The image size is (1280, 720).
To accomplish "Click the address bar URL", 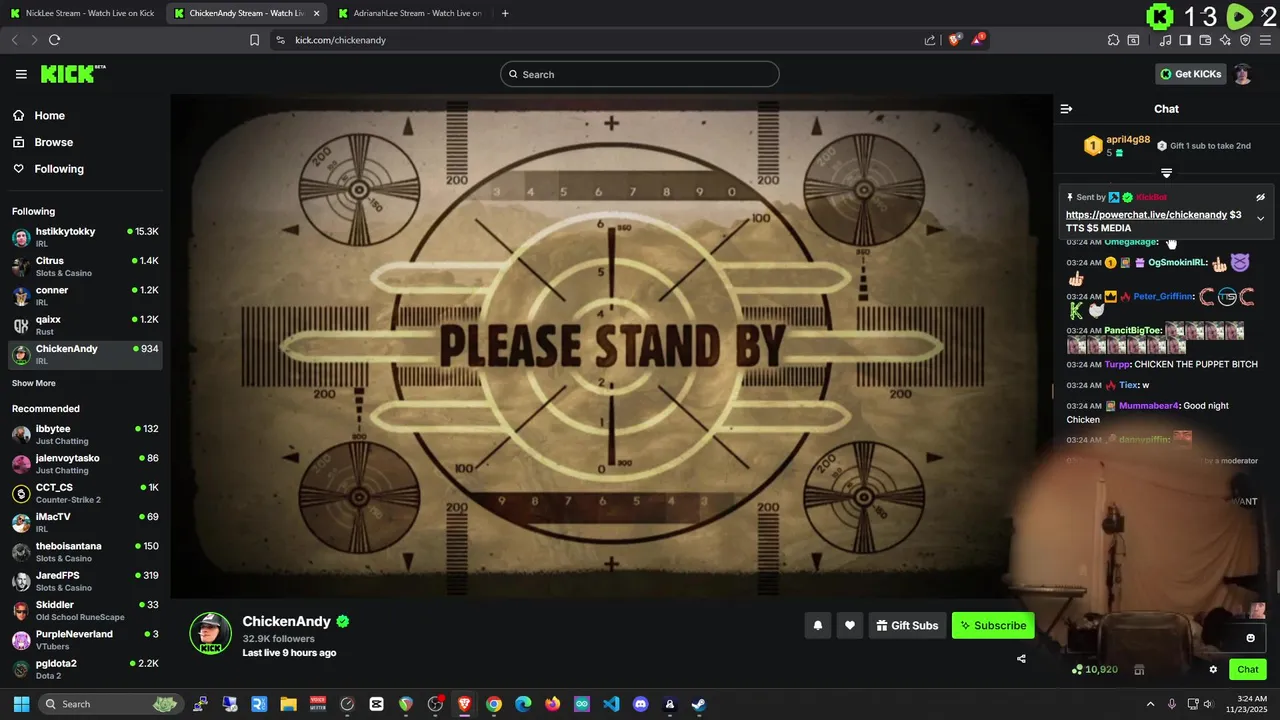I will coord(340,40).
